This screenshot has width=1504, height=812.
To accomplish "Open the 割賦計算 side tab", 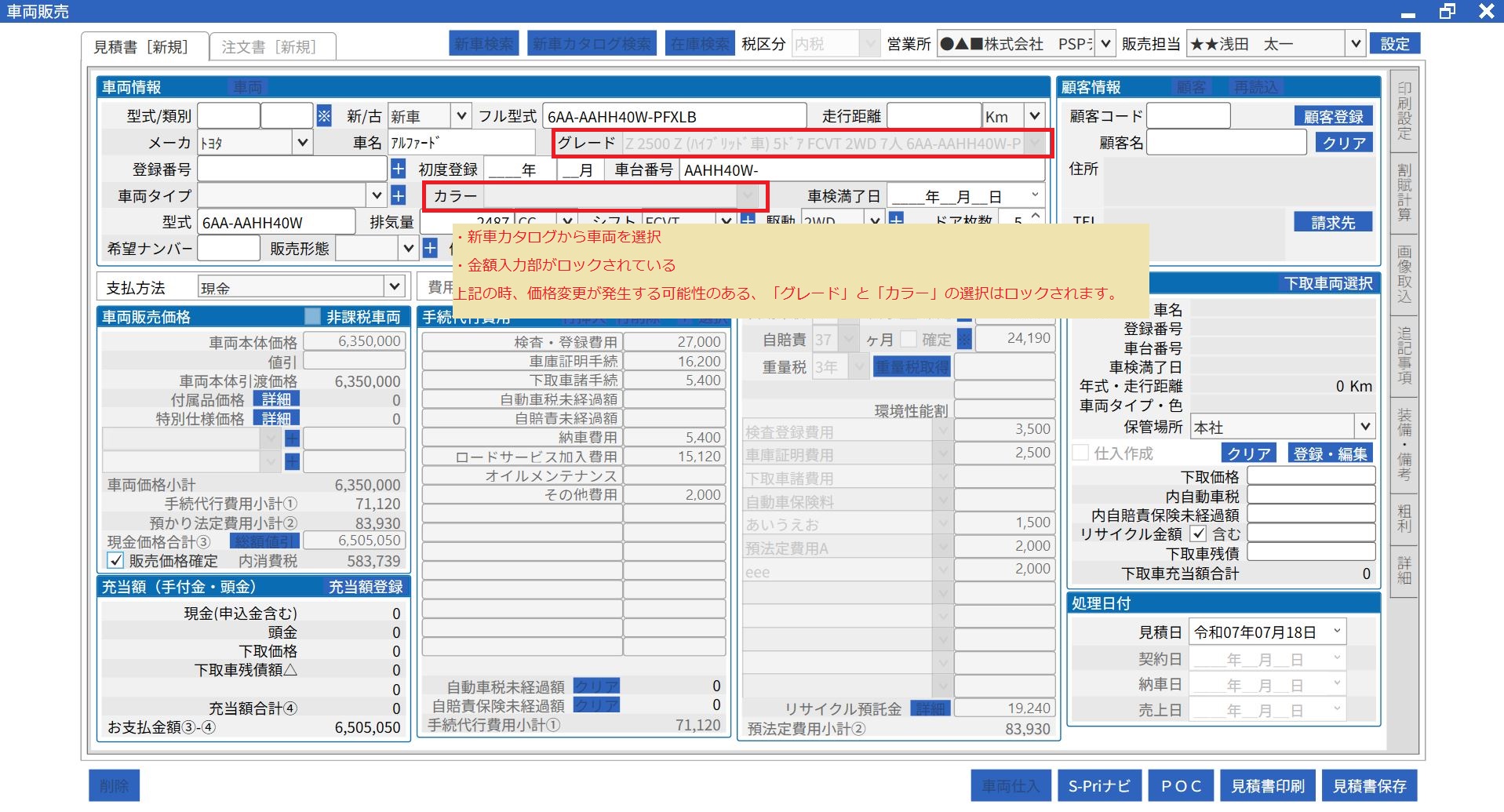I will pos(1404,193).
